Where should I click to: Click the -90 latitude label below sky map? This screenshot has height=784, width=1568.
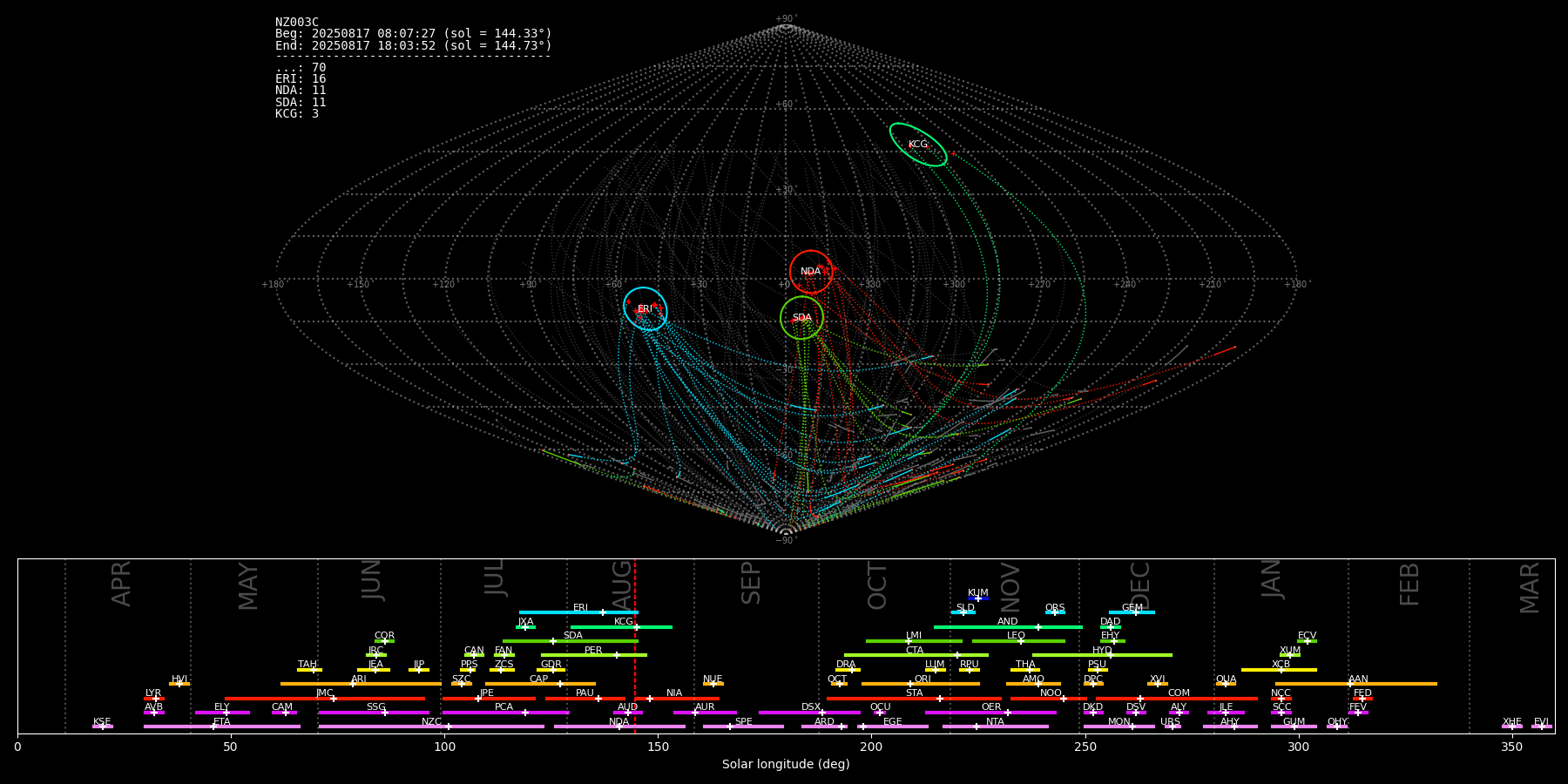pyautogui.click(x=786, y=541)
